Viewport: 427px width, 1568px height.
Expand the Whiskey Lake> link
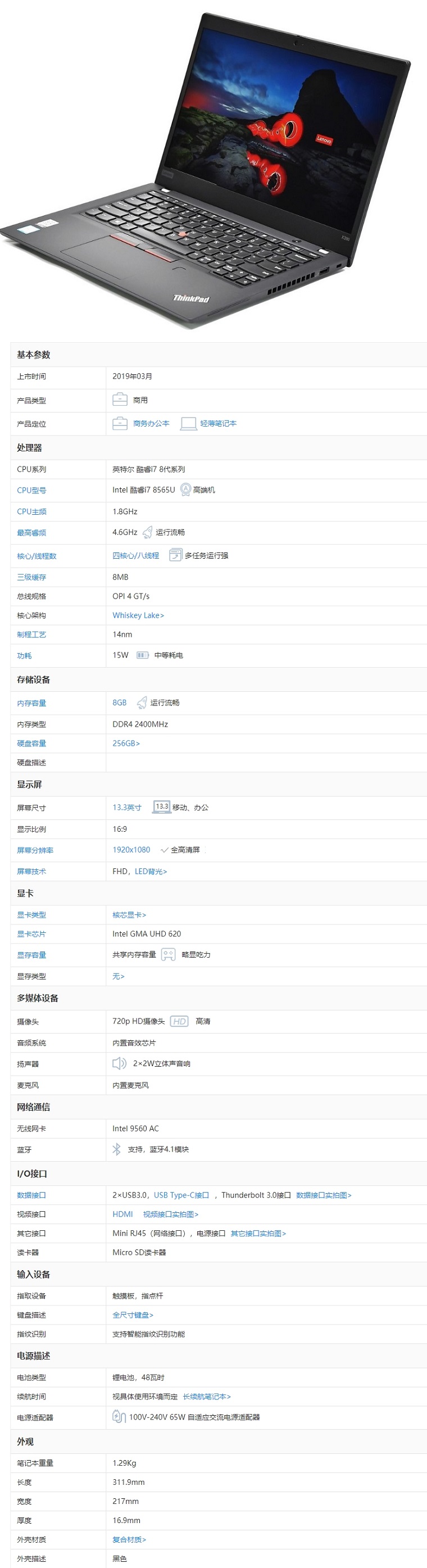pyautogui.click(x=138, y=615)
